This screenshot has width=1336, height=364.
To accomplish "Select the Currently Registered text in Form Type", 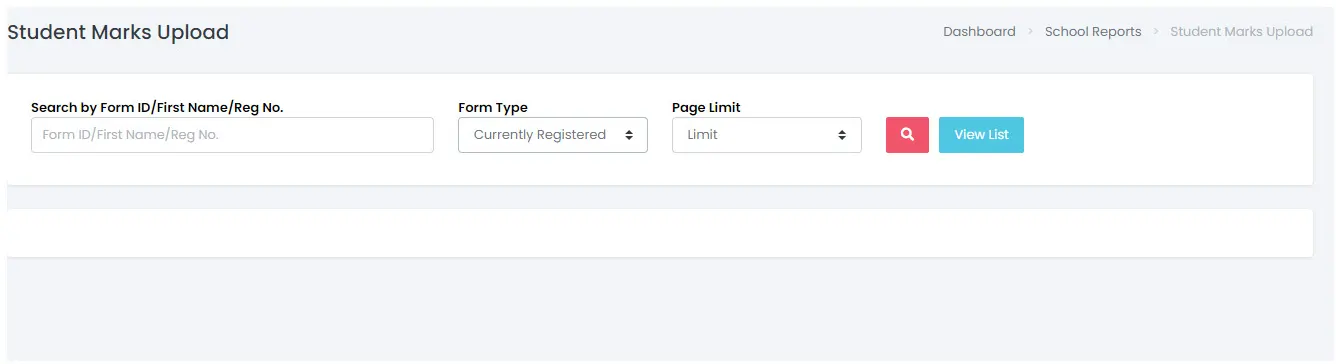I will [540, 135].
